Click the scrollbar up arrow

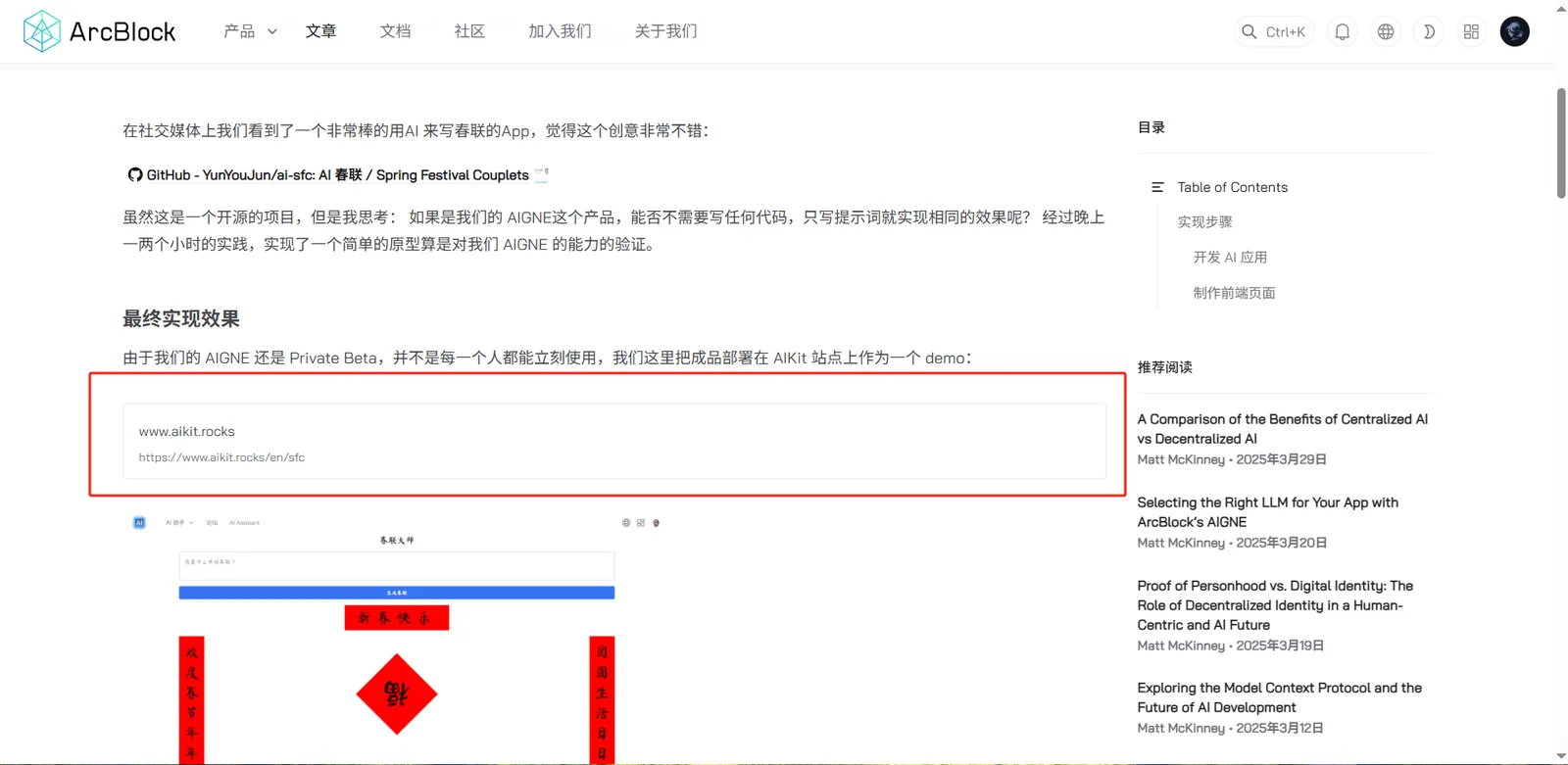point(1561,8)
